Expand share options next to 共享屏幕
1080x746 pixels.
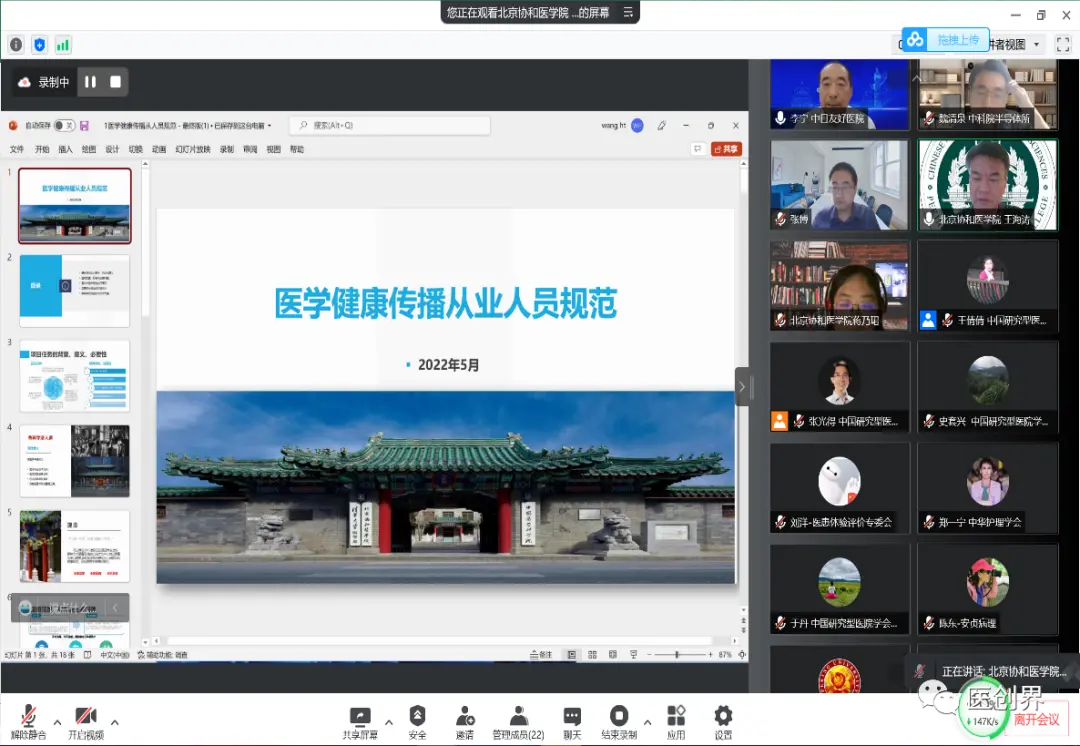click(389, 722)
